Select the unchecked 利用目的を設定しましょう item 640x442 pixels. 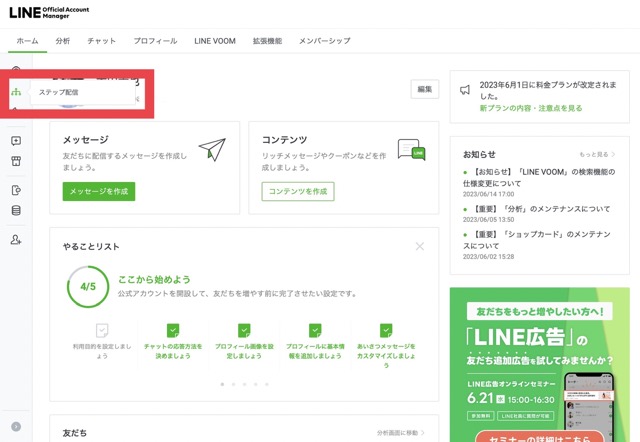point(102,341)
